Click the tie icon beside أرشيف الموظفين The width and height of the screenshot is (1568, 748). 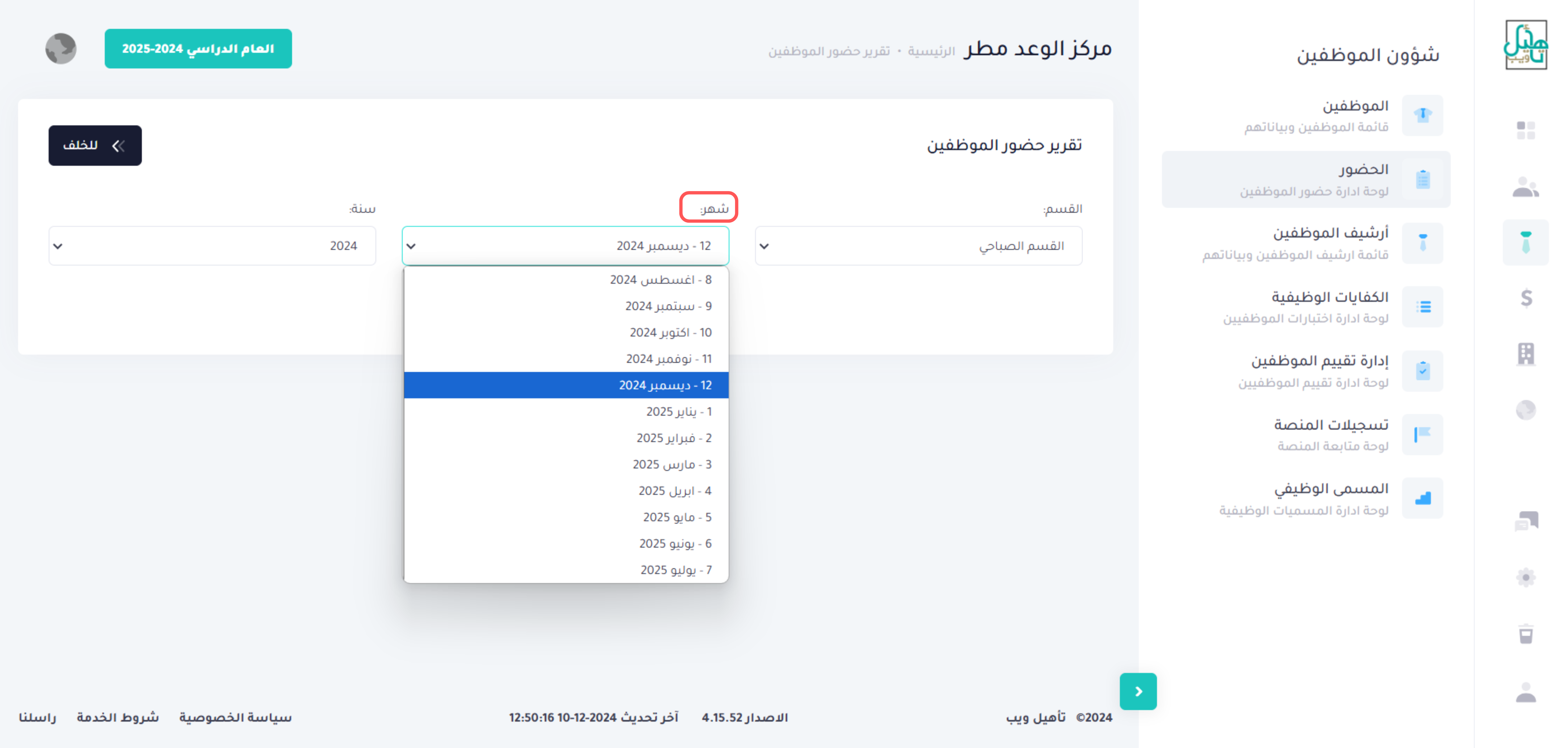coord(1422,243)
